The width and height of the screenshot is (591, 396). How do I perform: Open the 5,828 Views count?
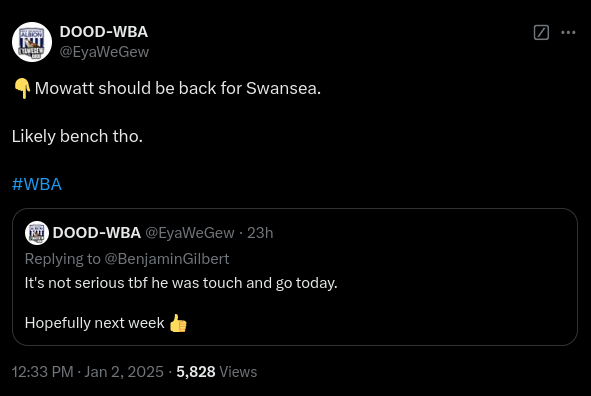[x=217, y=372]
